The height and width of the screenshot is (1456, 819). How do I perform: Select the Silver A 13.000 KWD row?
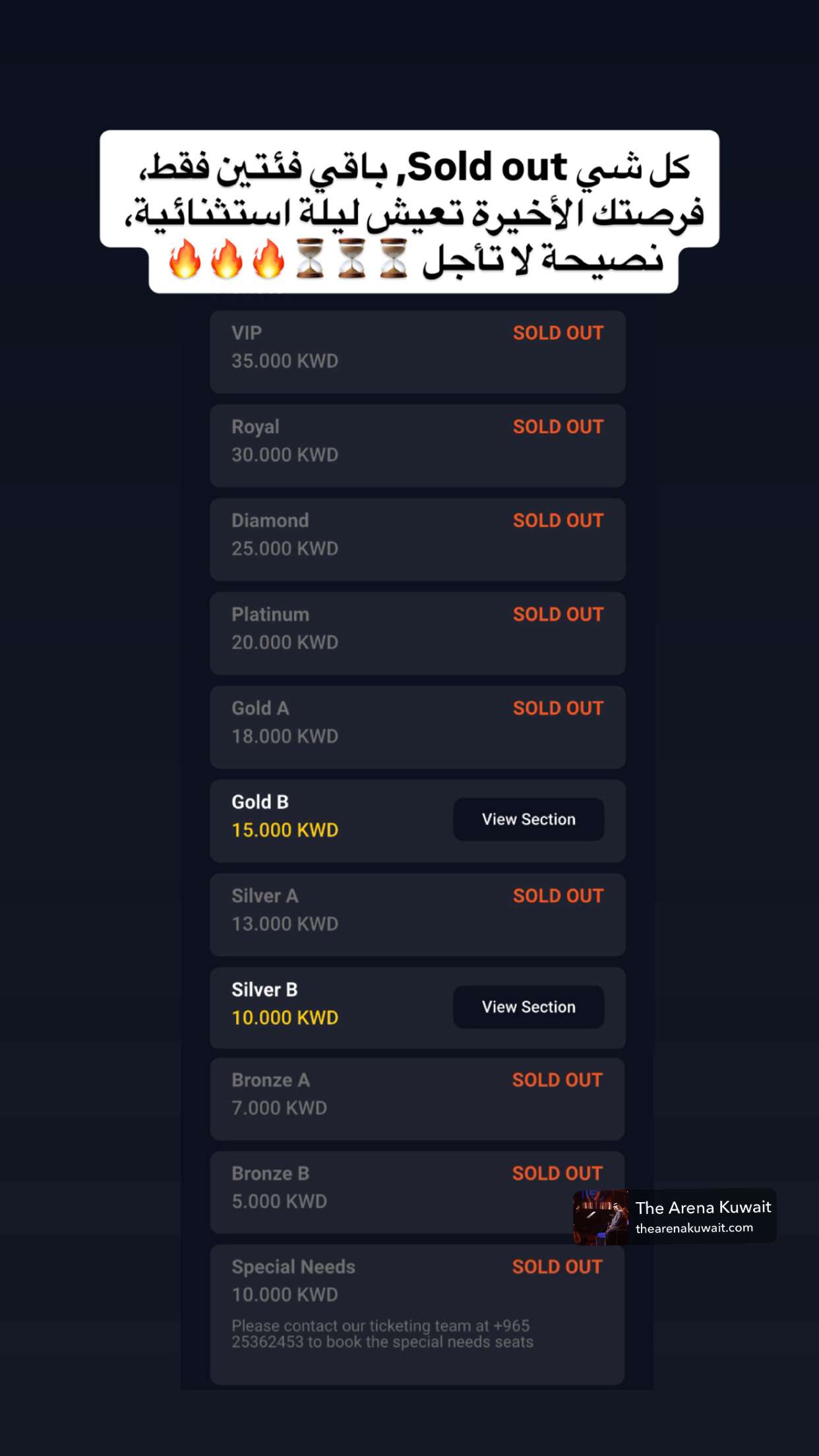pos(417,915)
